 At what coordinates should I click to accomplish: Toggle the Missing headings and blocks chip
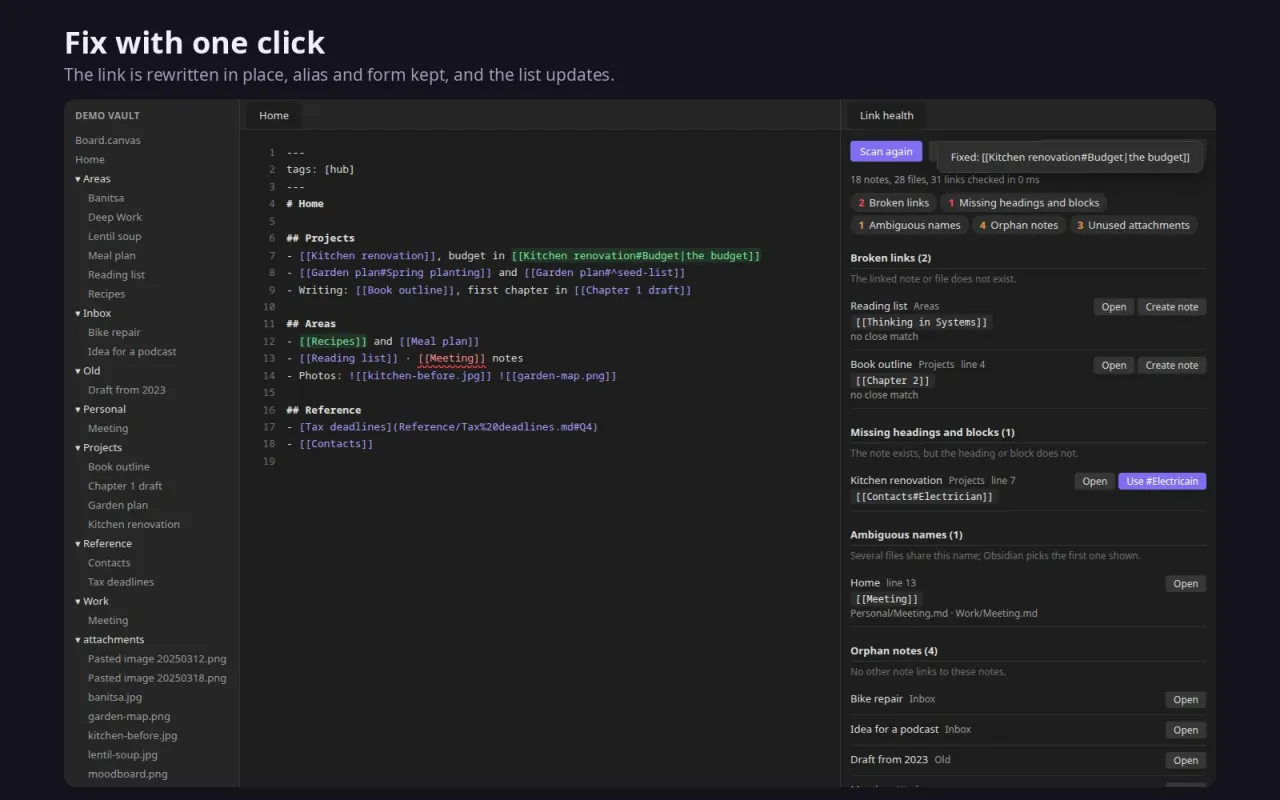pos(1023,202)
